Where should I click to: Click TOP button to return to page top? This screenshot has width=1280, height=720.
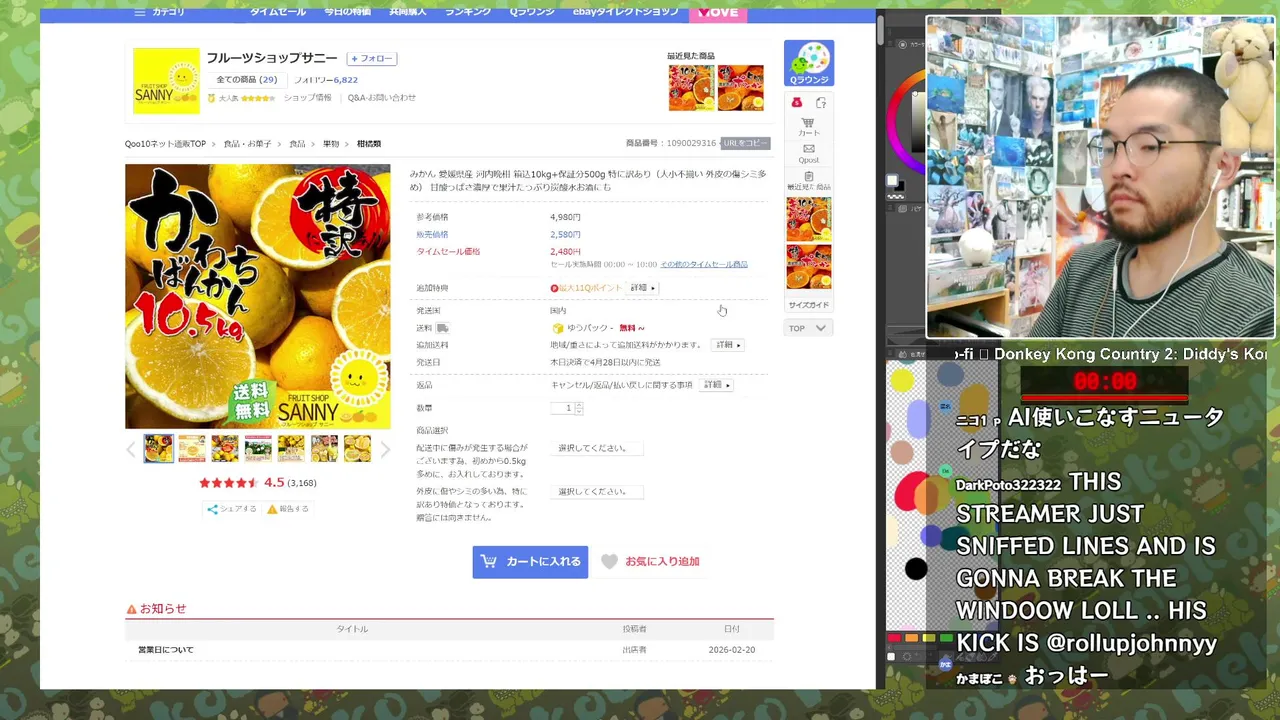(x=808, y=328)
